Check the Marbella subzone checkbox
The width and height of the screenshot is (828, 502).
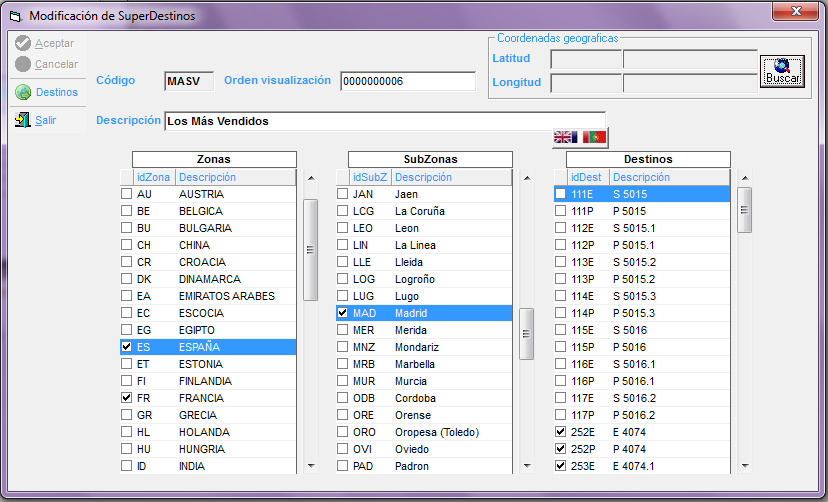click(343, 364)
